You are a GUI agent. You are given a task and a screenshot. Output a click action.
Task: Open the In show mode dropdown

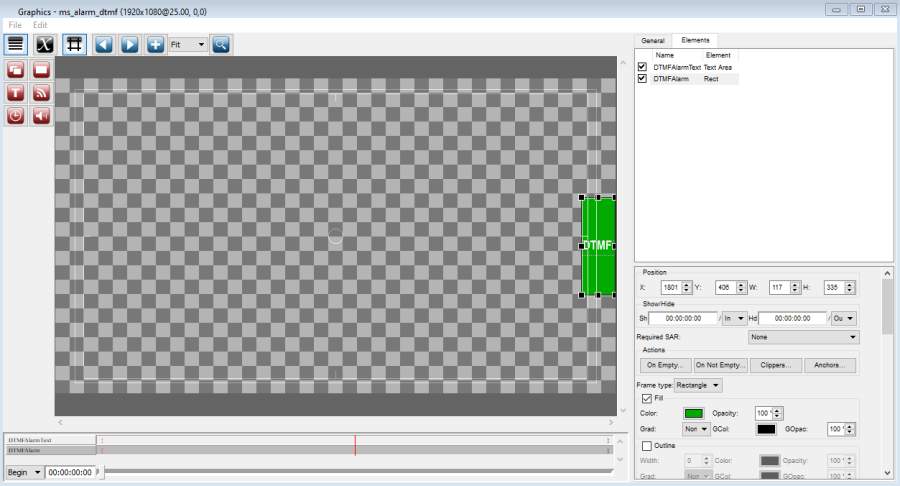pos(734,318)
